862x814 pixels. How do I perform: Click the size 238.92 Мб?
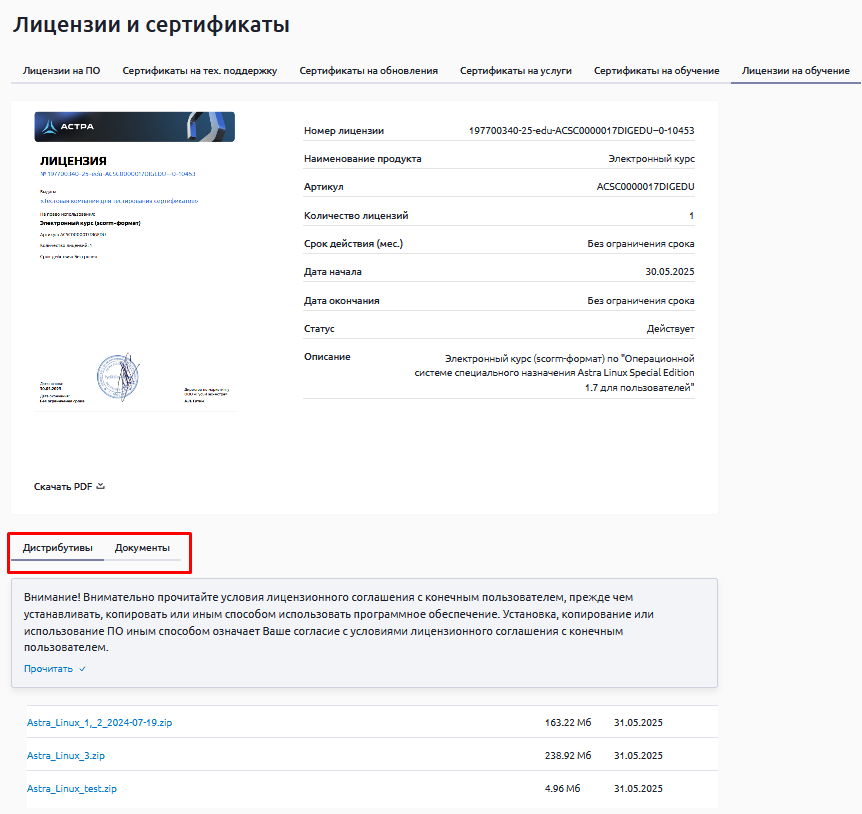click(x=568, y=756)
